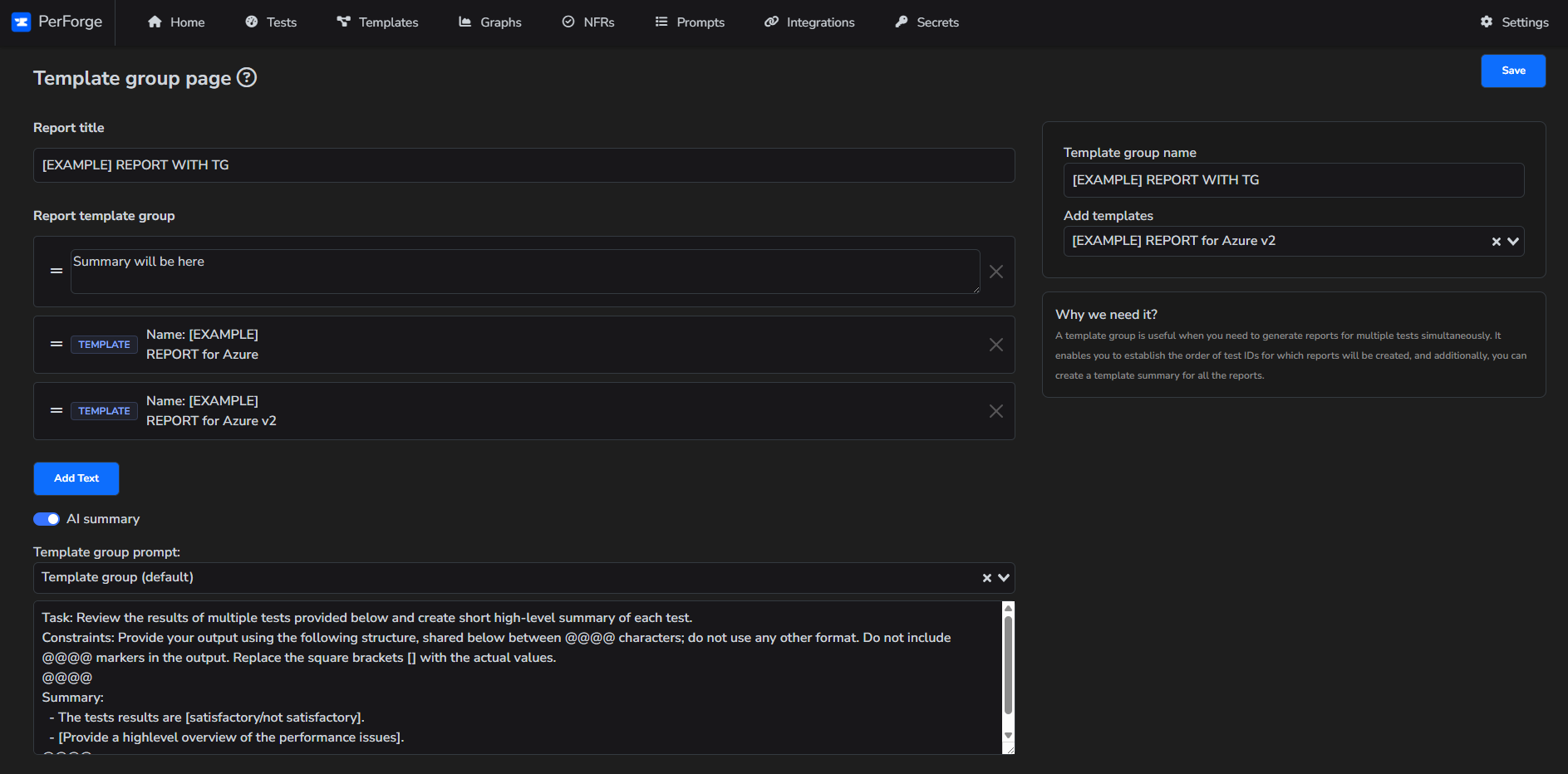Image resolution: width=1568 pixels, height=774 pixels.
Task: Open the Integrations section
Action: point(809,22)
